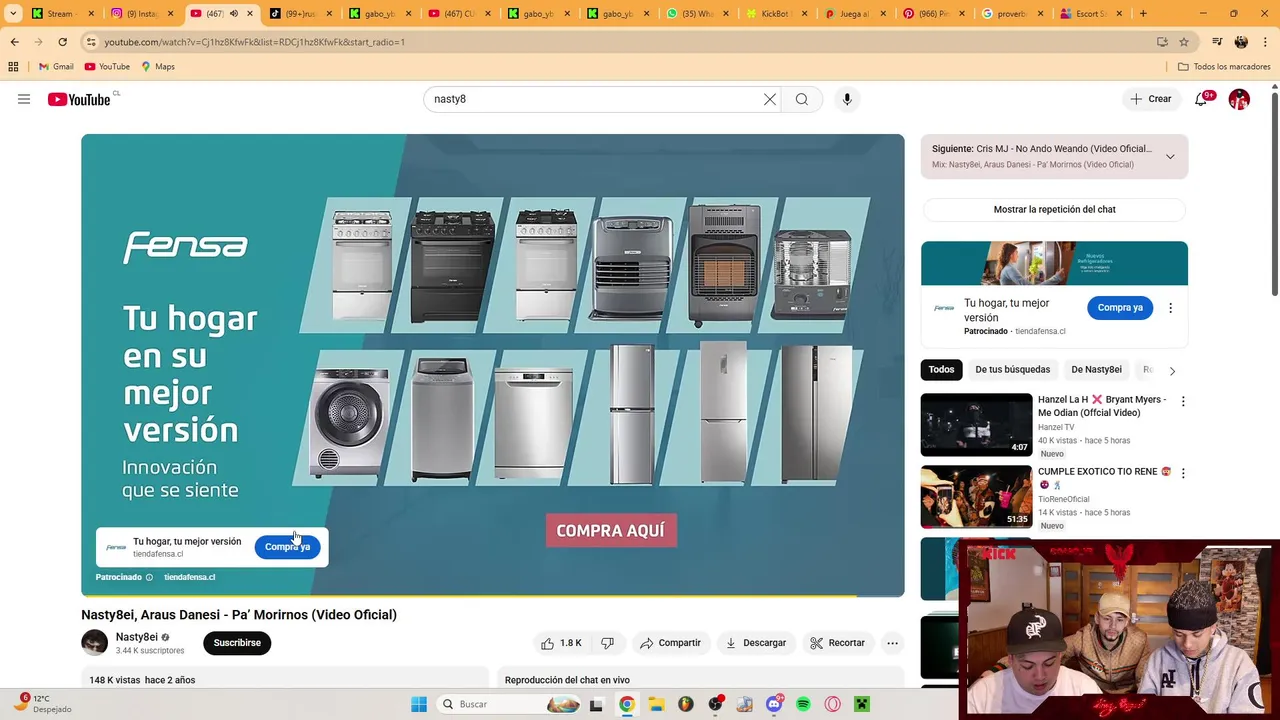
Task: Clear the nasty8 search text with the X
Action: [x=770, y=99]
